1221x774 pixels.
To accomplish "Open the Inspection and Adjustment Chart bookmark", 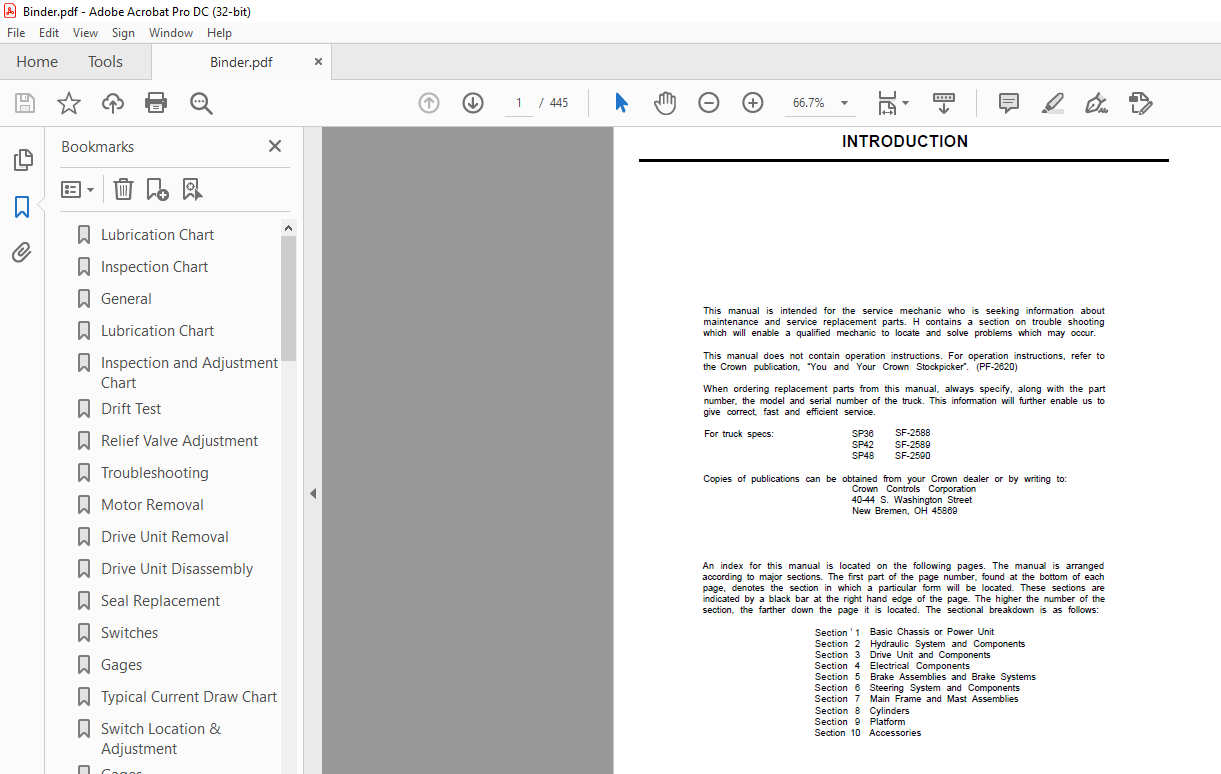I will click(x=189, y=373).
